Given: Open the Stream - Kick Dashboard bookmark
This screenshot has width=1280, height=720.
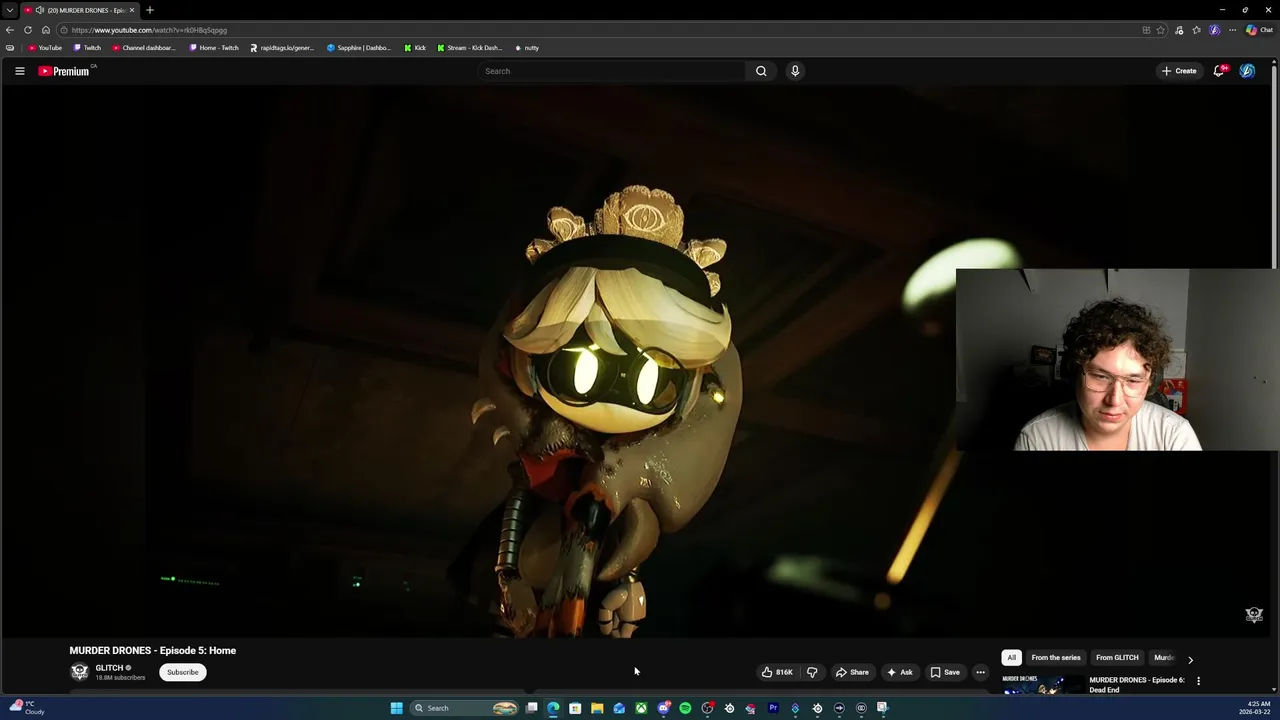Looking at the screenshot, I should tap(469, 48).
